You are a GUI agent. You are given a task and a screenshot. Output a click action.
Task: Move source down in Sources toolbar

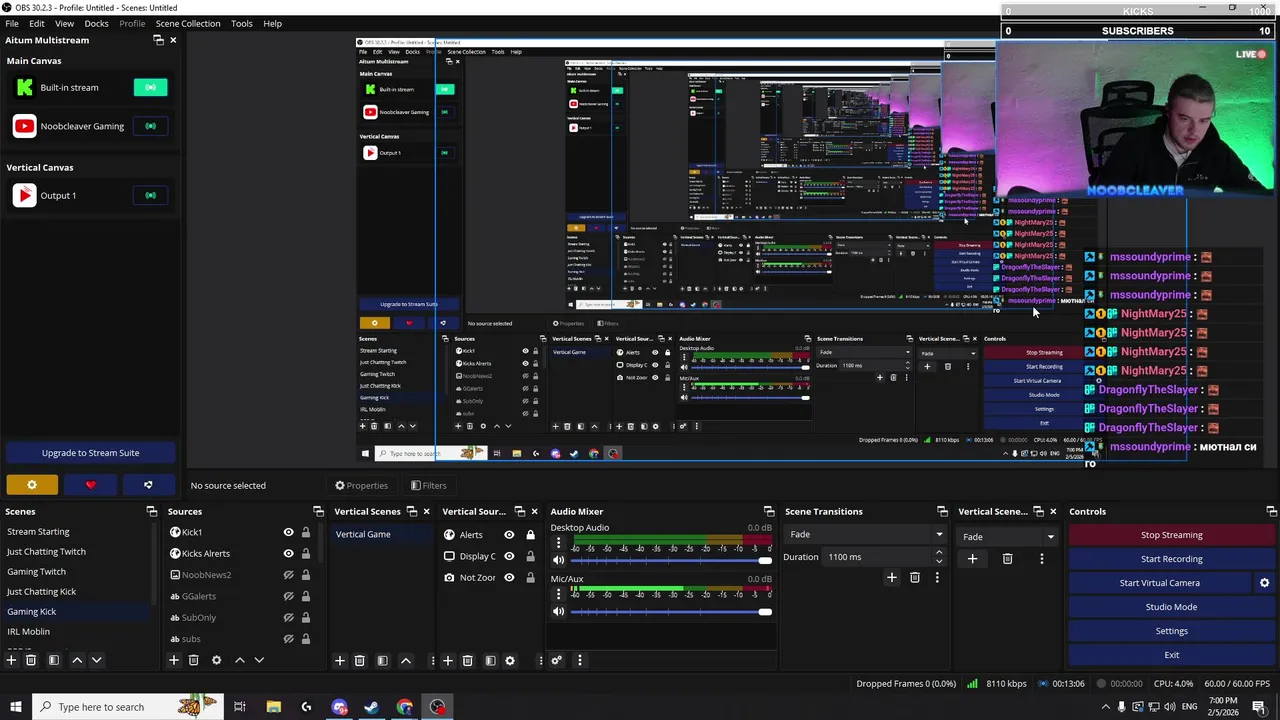[259, 660]
